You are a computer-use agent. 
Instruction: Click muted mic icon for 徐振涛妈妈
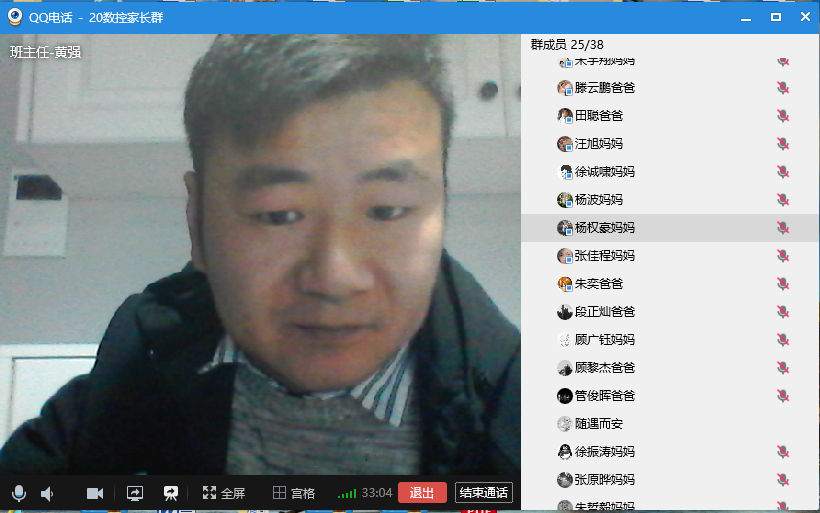[x=783, y=452]
